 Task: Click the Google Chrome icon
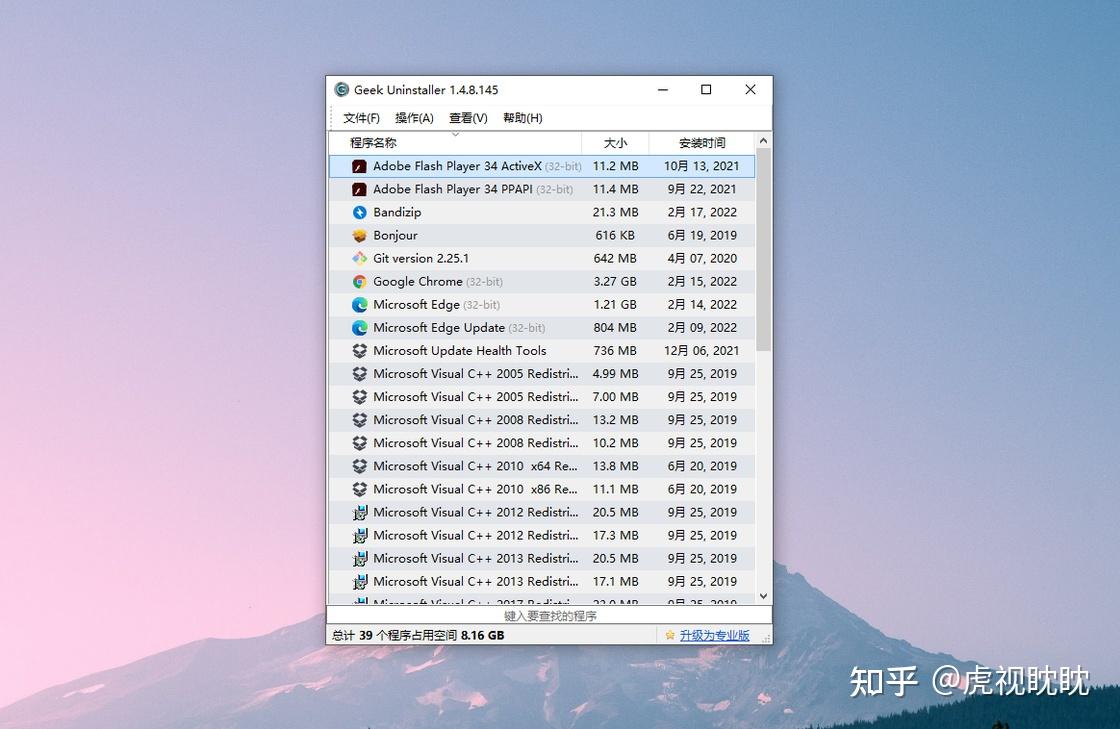coord(359,281)
